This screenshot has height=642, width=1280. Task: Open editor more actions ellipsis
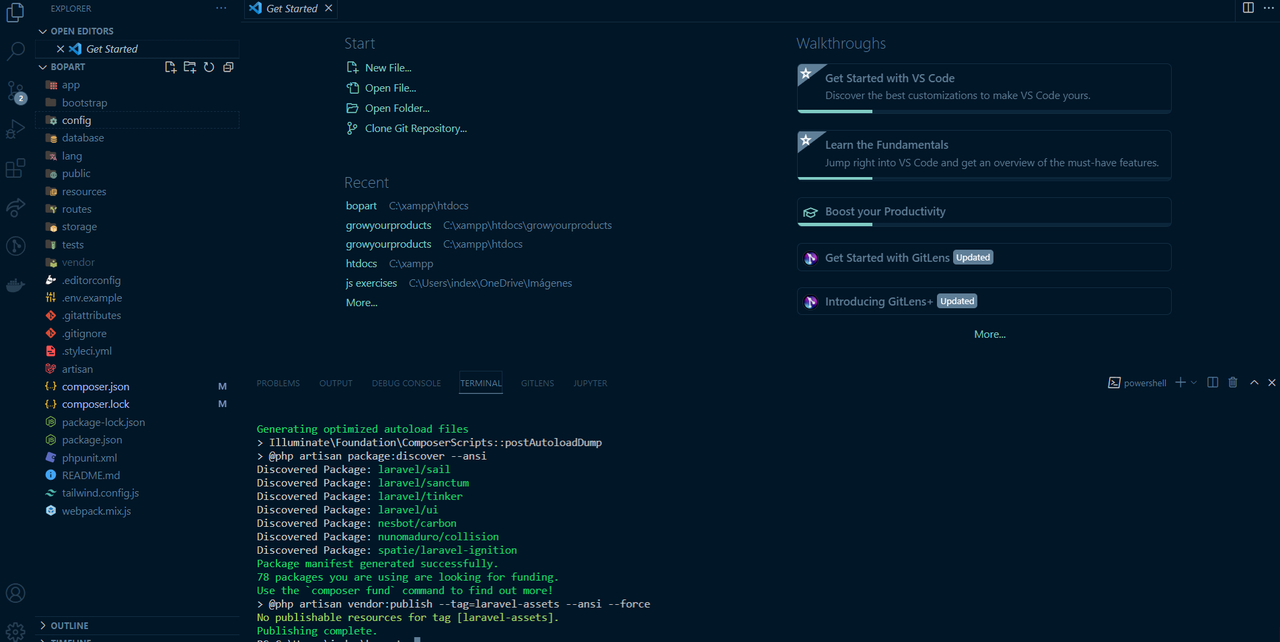tap(1268, 8)
